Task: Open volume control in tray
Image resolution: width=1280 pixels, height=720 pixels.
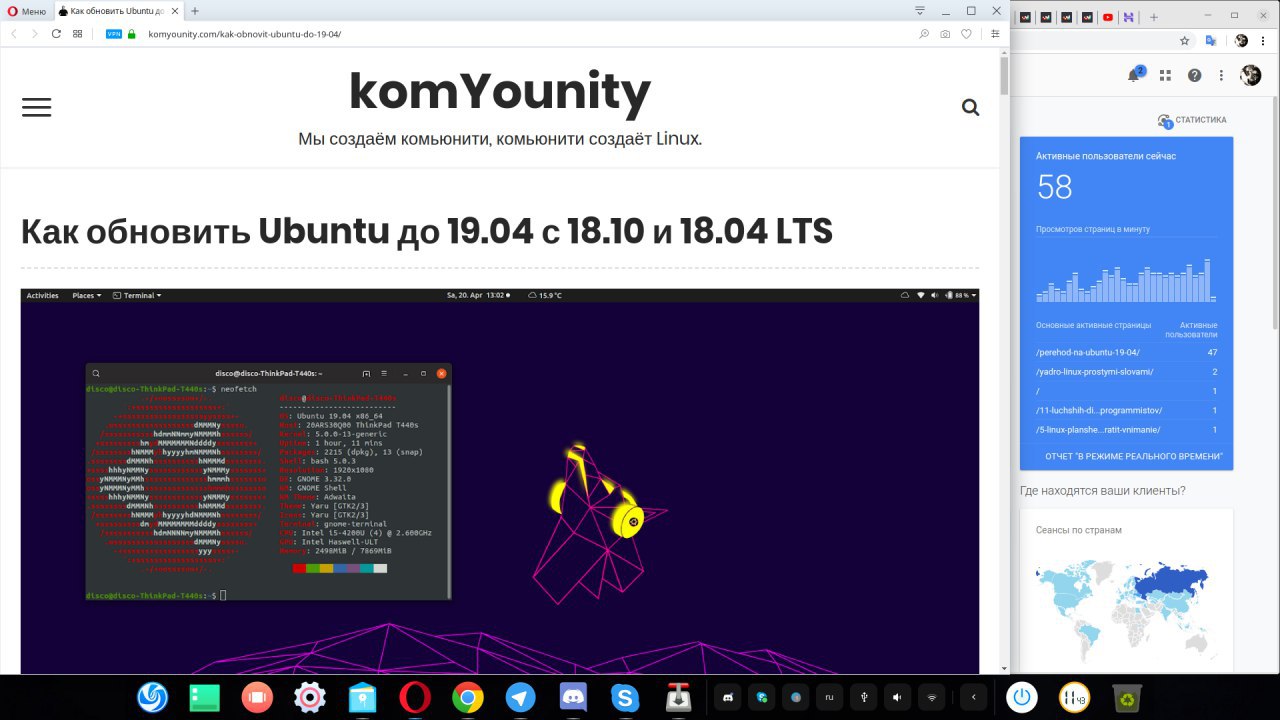Action: 897,697
